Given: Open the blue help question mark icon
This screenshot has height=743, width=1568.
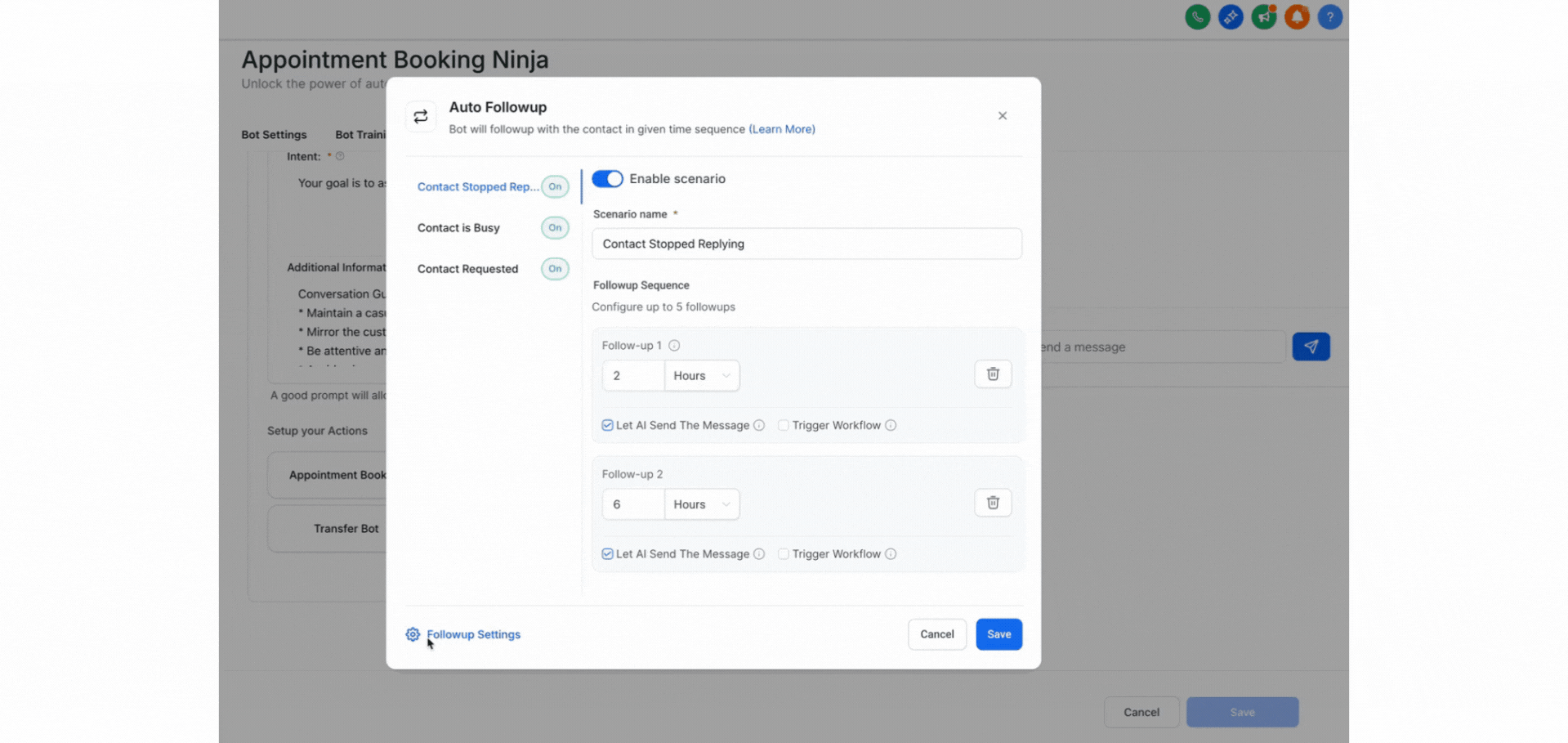Looking at the screenshot, I should tap(1329, 17).
